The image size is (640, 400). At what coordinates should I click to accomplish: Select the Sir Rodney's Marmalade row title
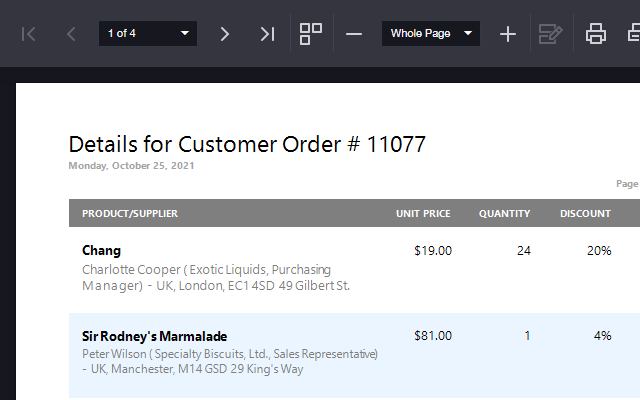tap(154, 336)
